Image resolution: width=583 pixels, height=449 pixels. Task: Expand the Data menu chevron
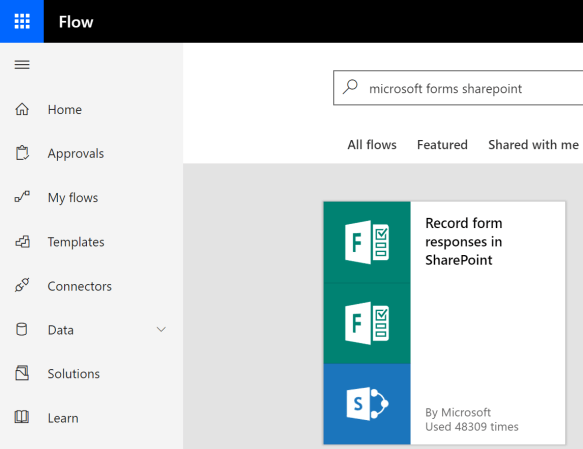[161, 329]
